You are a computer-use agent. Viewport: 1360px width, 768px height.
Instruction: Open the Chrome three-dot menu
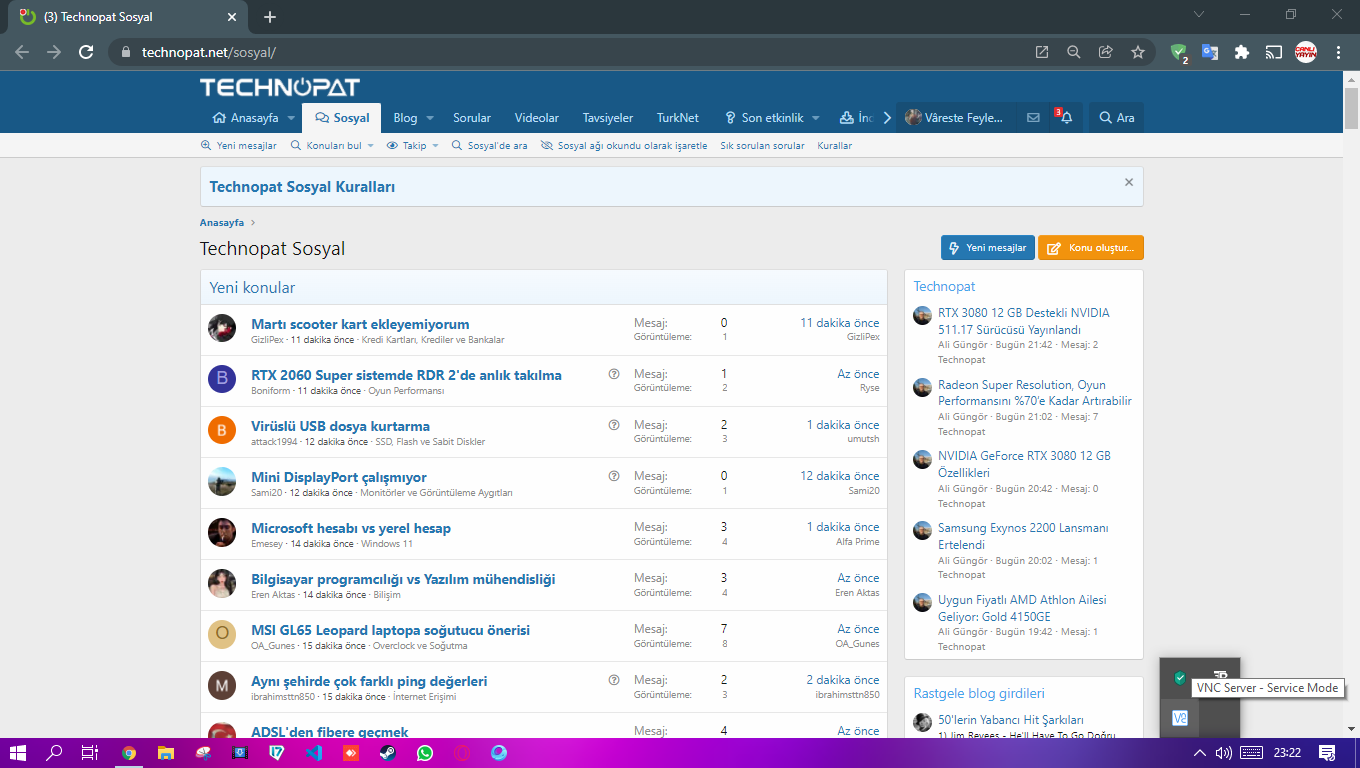(1338, 52)
